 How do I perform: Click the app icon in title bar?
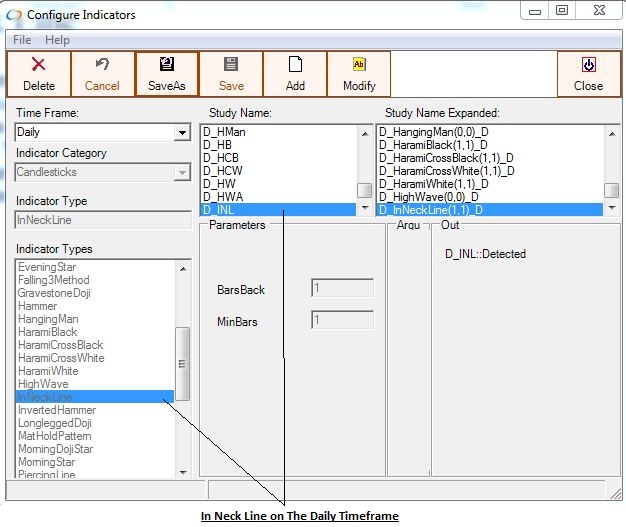pos(14,15)
